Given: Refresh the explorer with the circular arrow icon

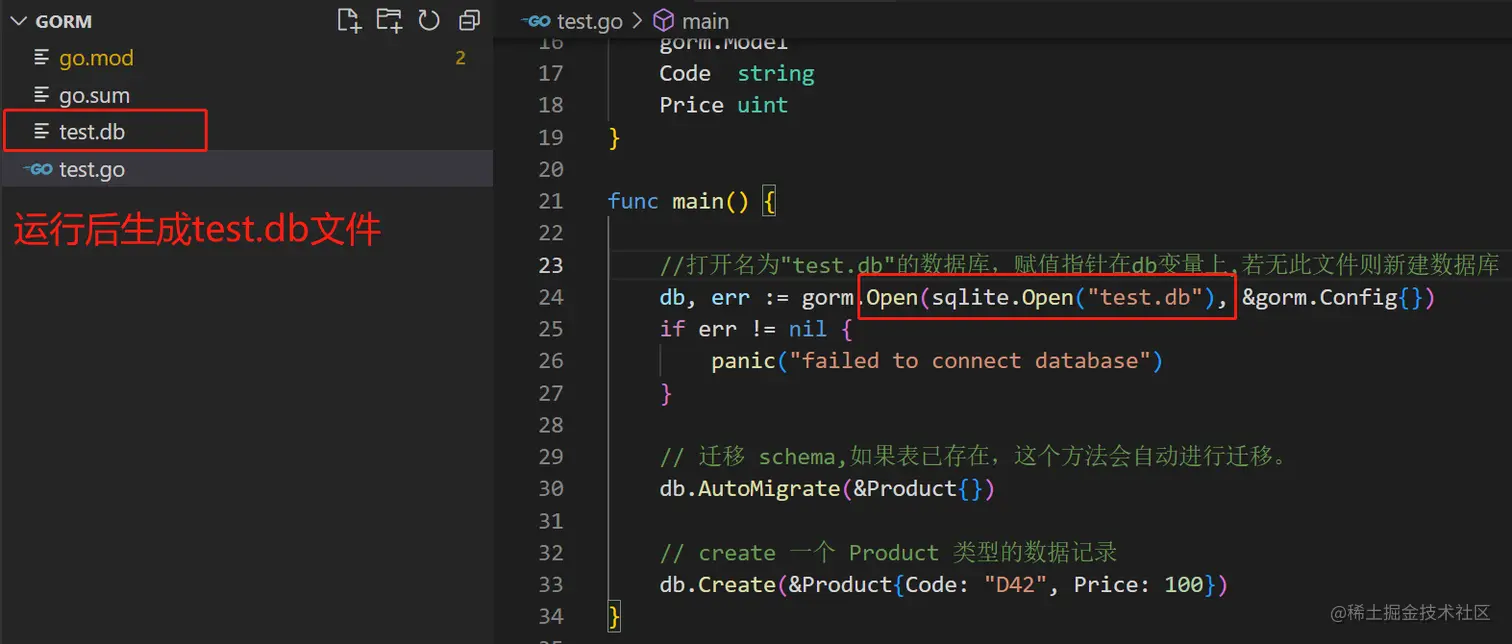Looking at the screenshot, I should coord(429,20).
